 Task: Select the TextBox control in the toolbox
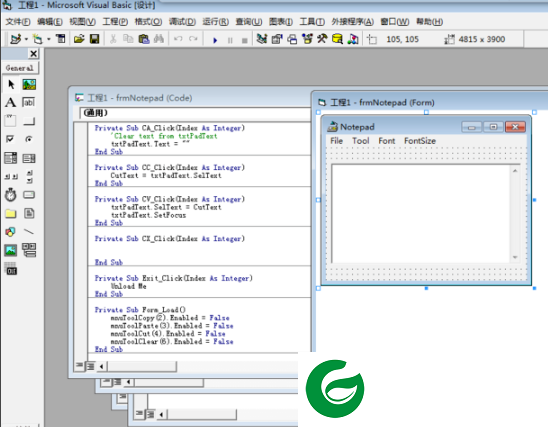click(29, 102)
